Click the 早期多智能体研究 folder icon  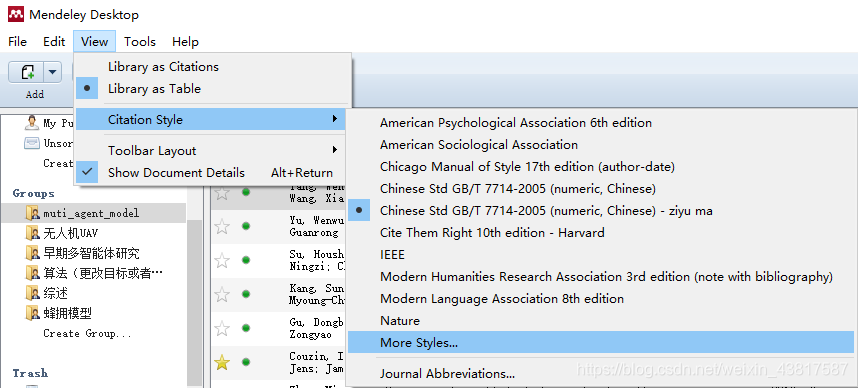tap(33, 253)
